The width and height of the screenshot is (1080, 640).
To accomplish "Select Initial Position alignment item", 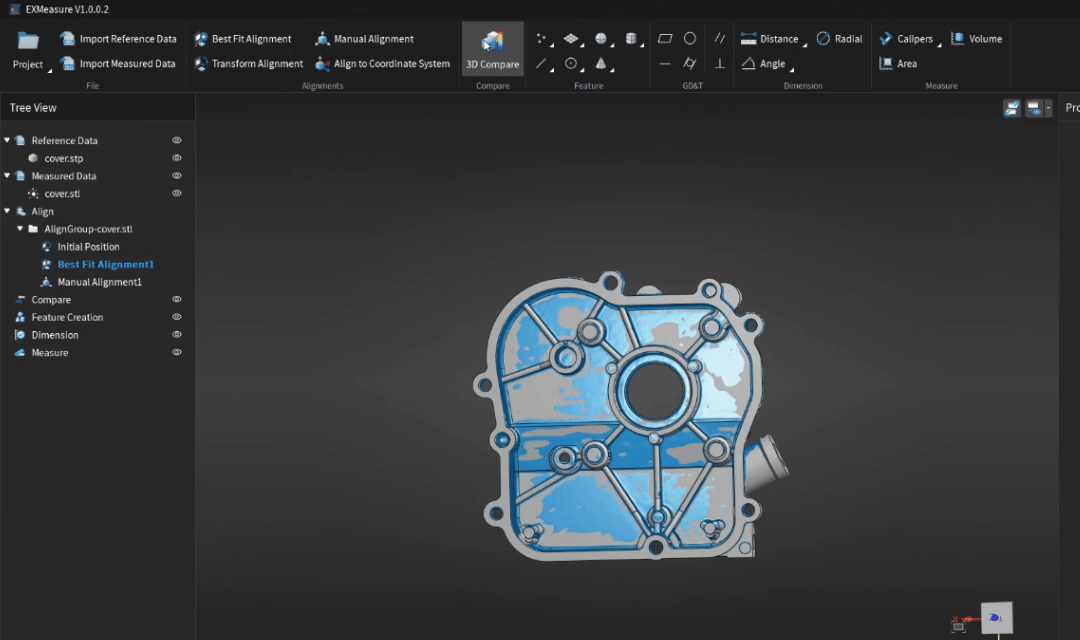I will point(88,247).
